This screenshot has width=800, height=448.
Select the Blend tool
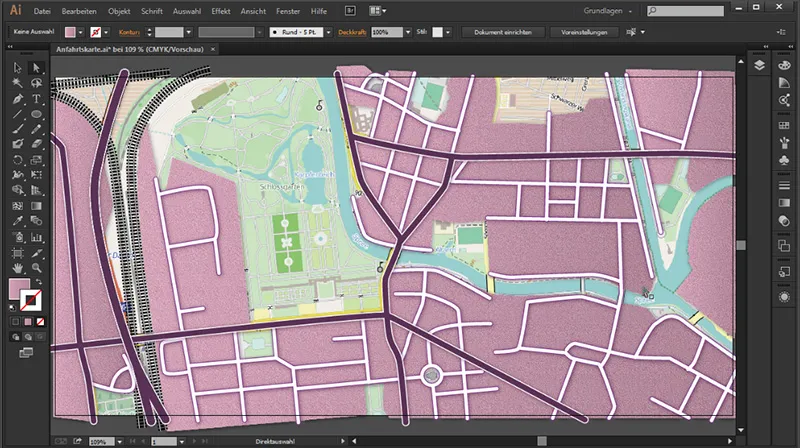(x=36, y=221)
